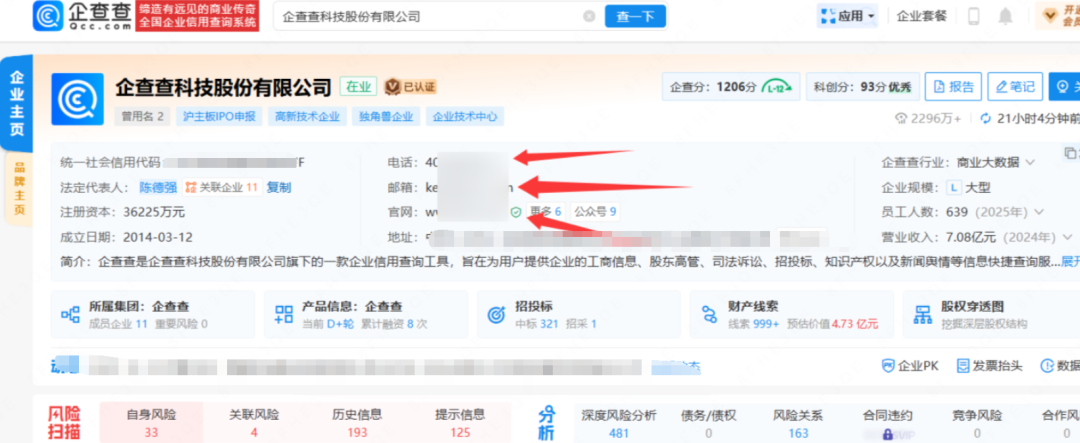The width and height of the screenshot is (1080, 443).
Task: Click the 高新技术企业 tag
Action: [307, 116]
